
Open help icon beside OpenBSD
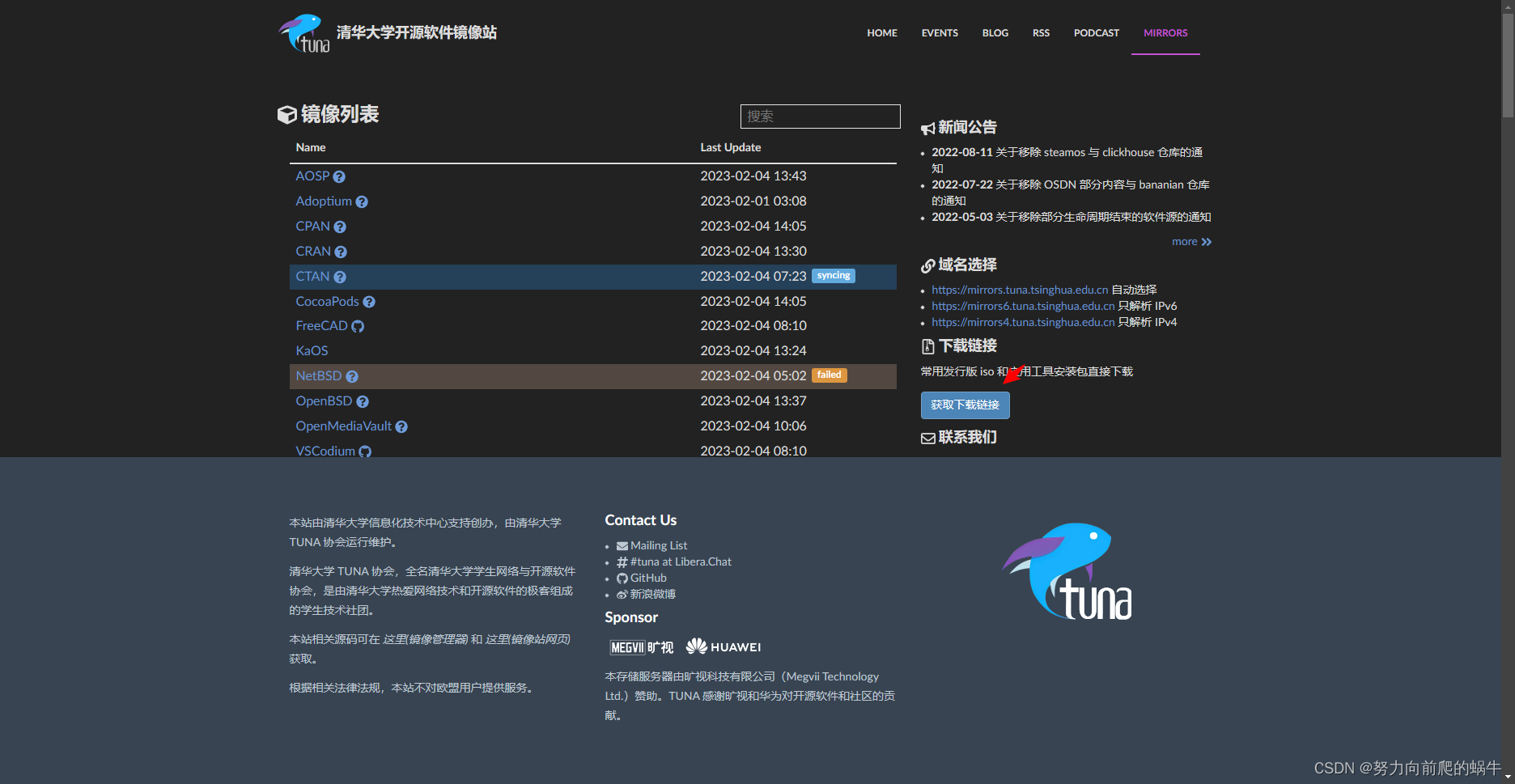363,401
